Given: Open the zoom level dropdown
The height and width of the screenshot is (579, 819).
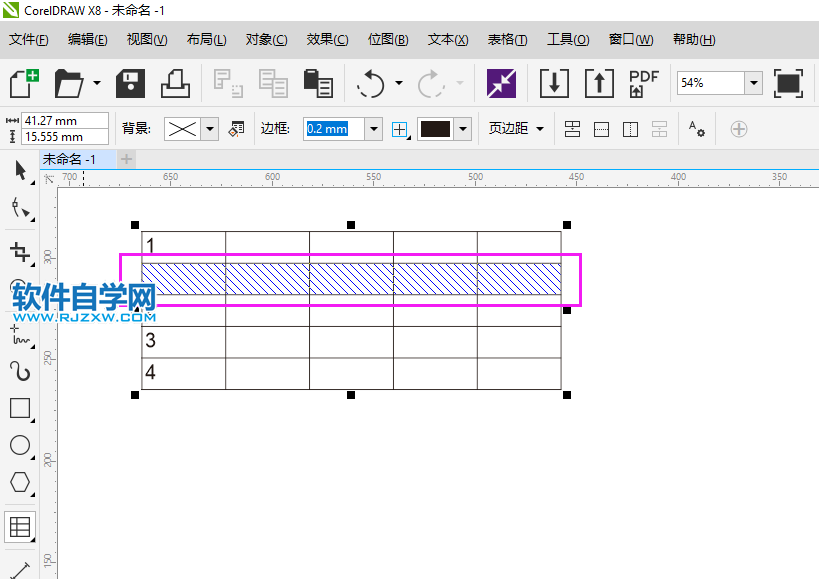Looking at the screenshot, I should tap(754, 83).
